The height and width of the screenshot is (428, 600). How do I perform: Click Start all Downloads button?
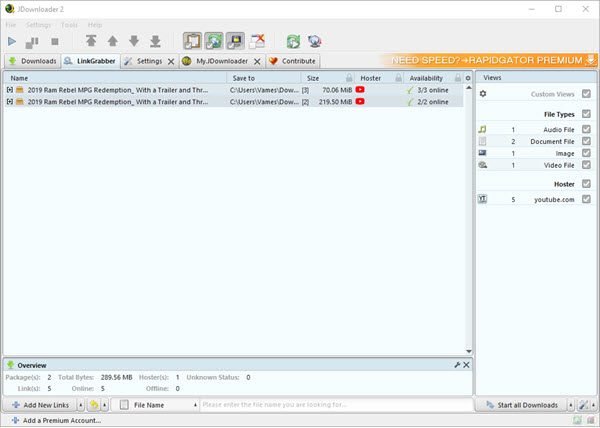coord(521,405)
